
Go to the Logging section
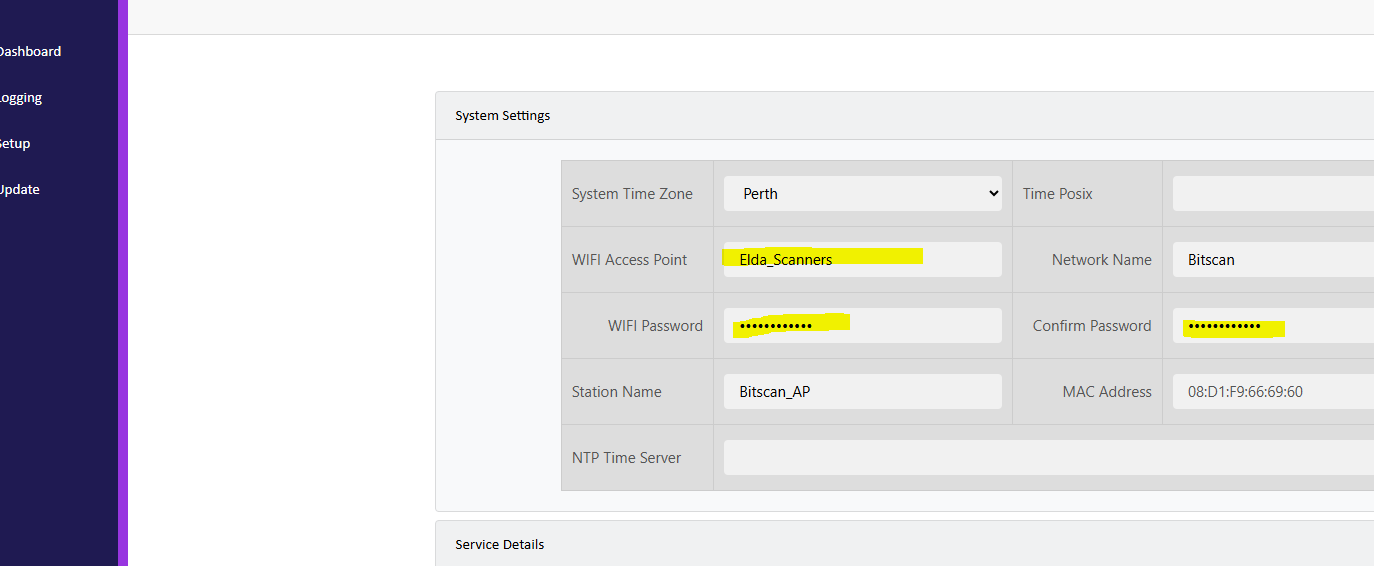point(21,98)
